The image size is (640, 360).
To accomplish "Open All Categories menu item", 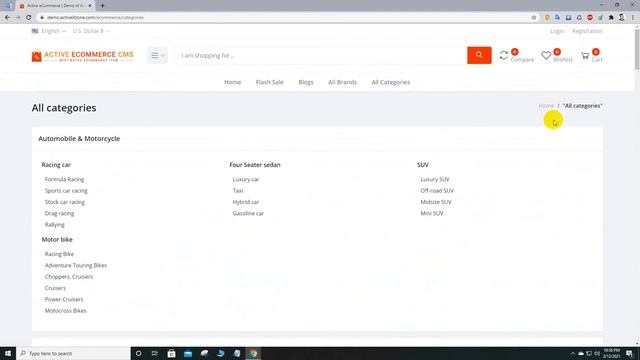I will [x=391, y=82].
